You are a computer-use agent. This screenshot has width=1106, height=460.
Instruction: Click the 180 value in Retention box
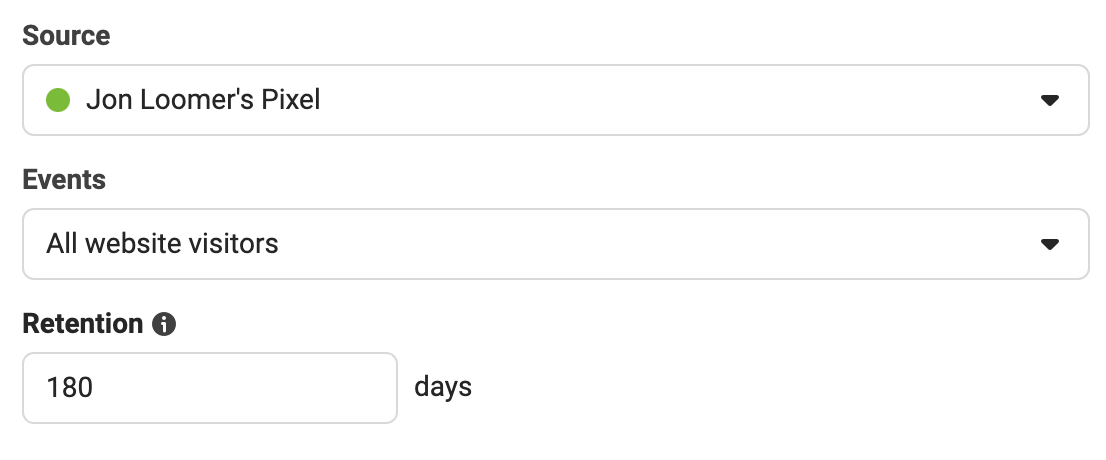[69, 388]
